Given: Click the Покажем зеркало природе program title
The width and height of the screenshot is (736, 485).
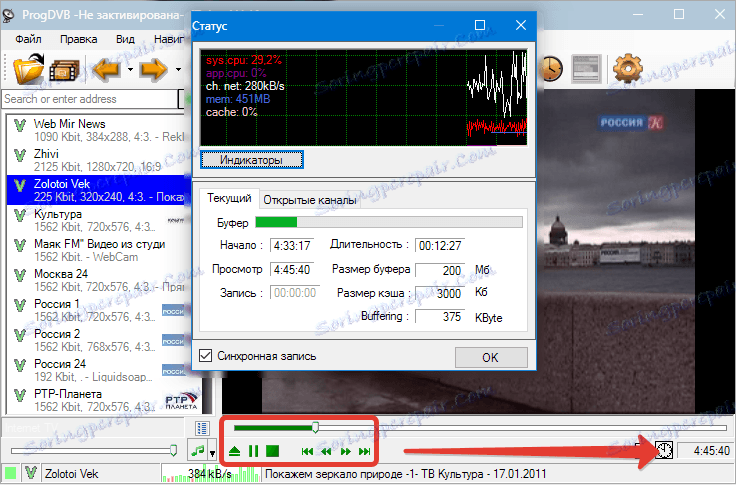Looking at the screenshot, I should pos(406,474).
